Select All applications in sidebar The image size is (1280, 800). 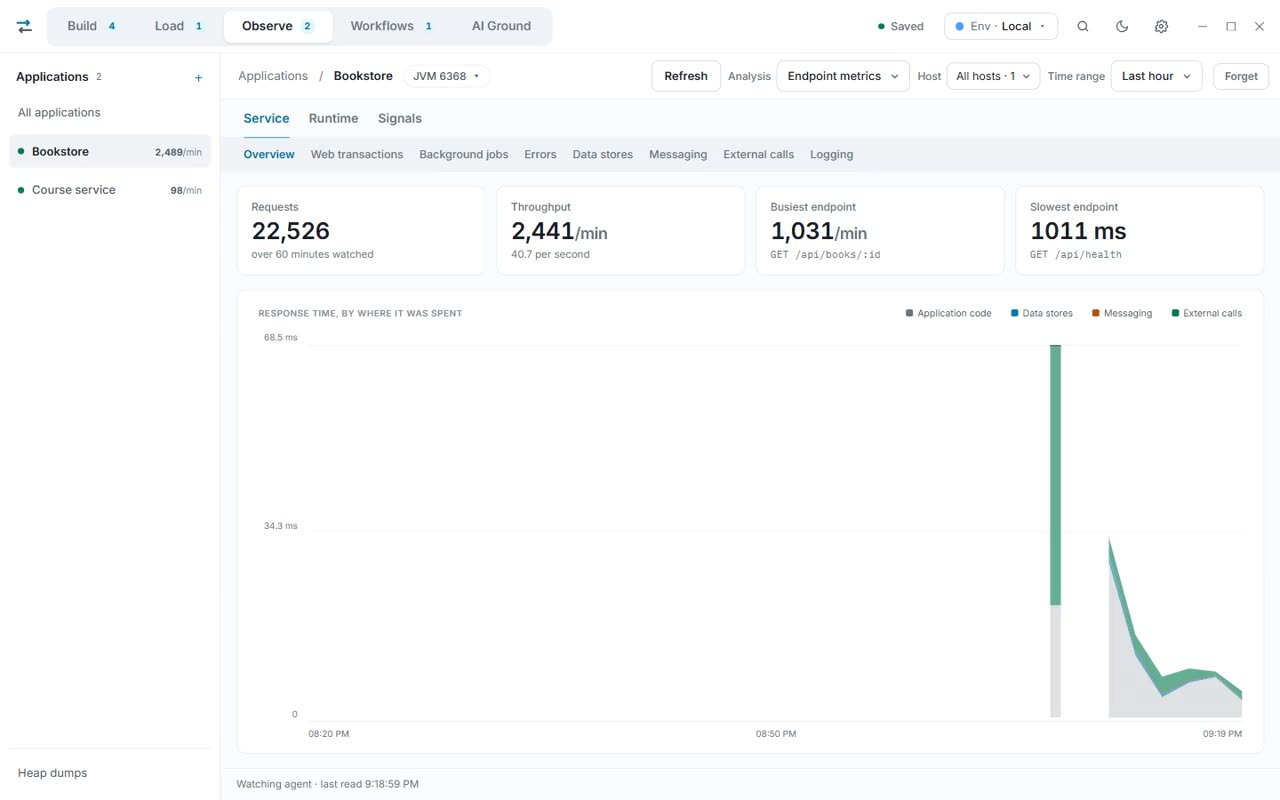110,113
